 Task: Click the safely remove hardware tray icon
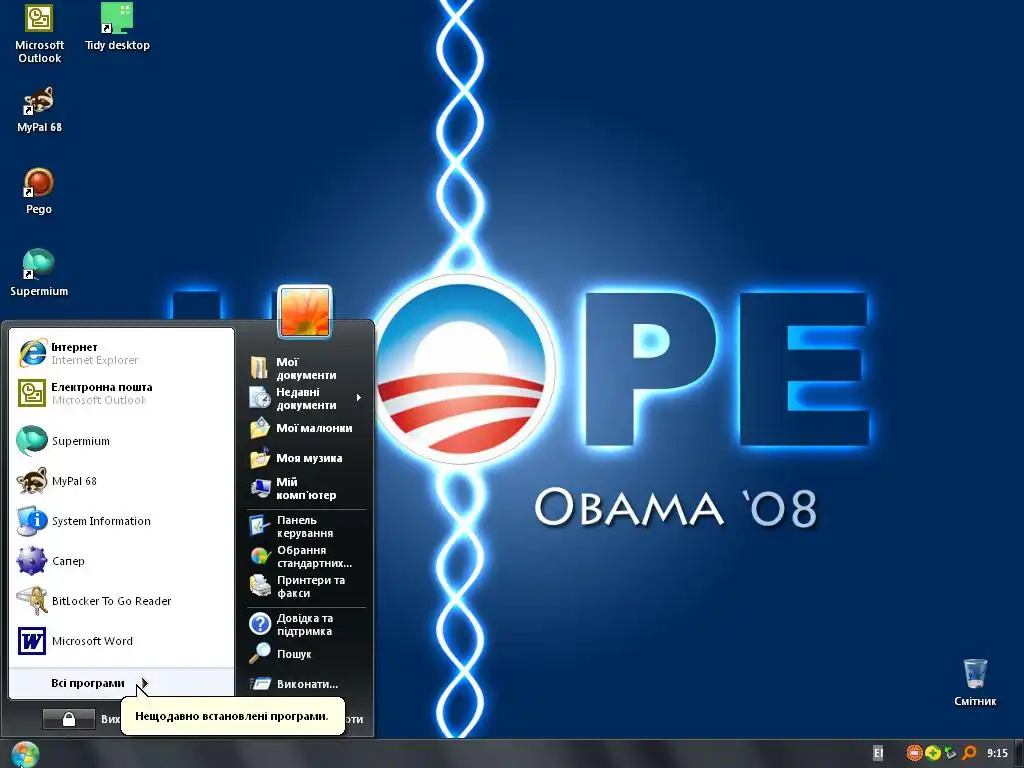click(950, 753)
